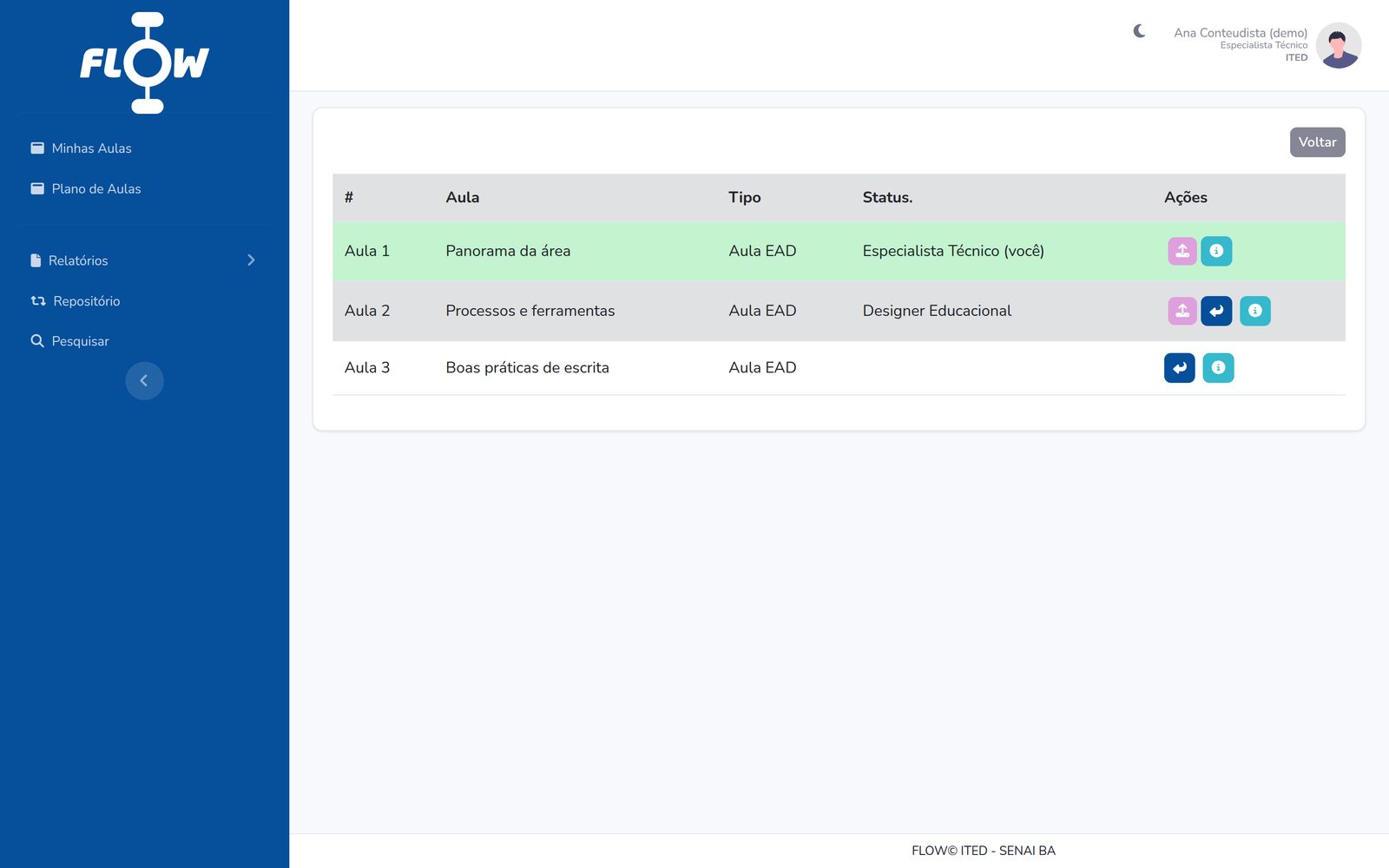Open the user avatar picture
1389x868 pixels.
pos(1339,45)
